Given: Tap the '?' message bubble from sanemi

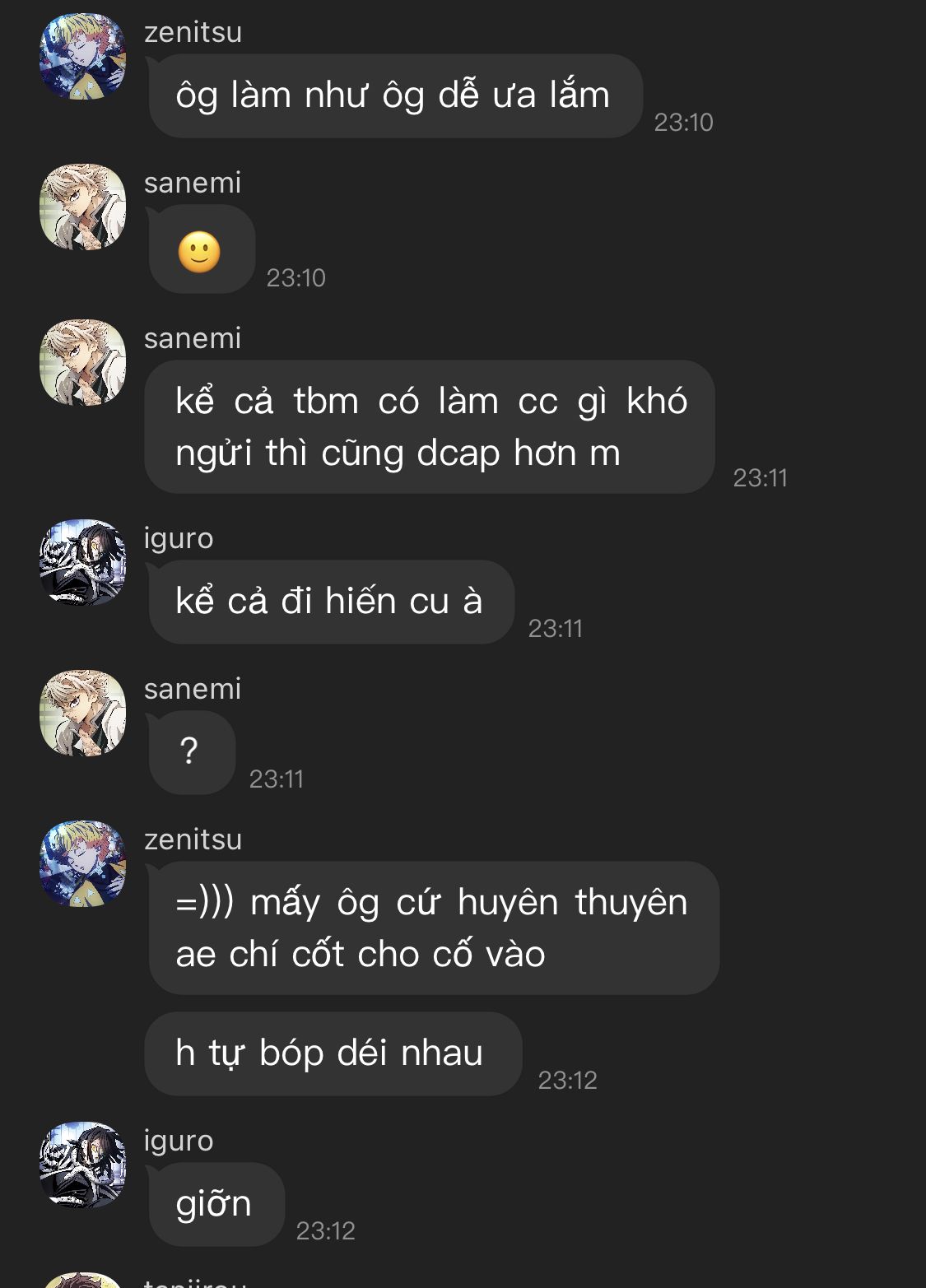Looking at the screenshot, I should [x=191, y=752].
